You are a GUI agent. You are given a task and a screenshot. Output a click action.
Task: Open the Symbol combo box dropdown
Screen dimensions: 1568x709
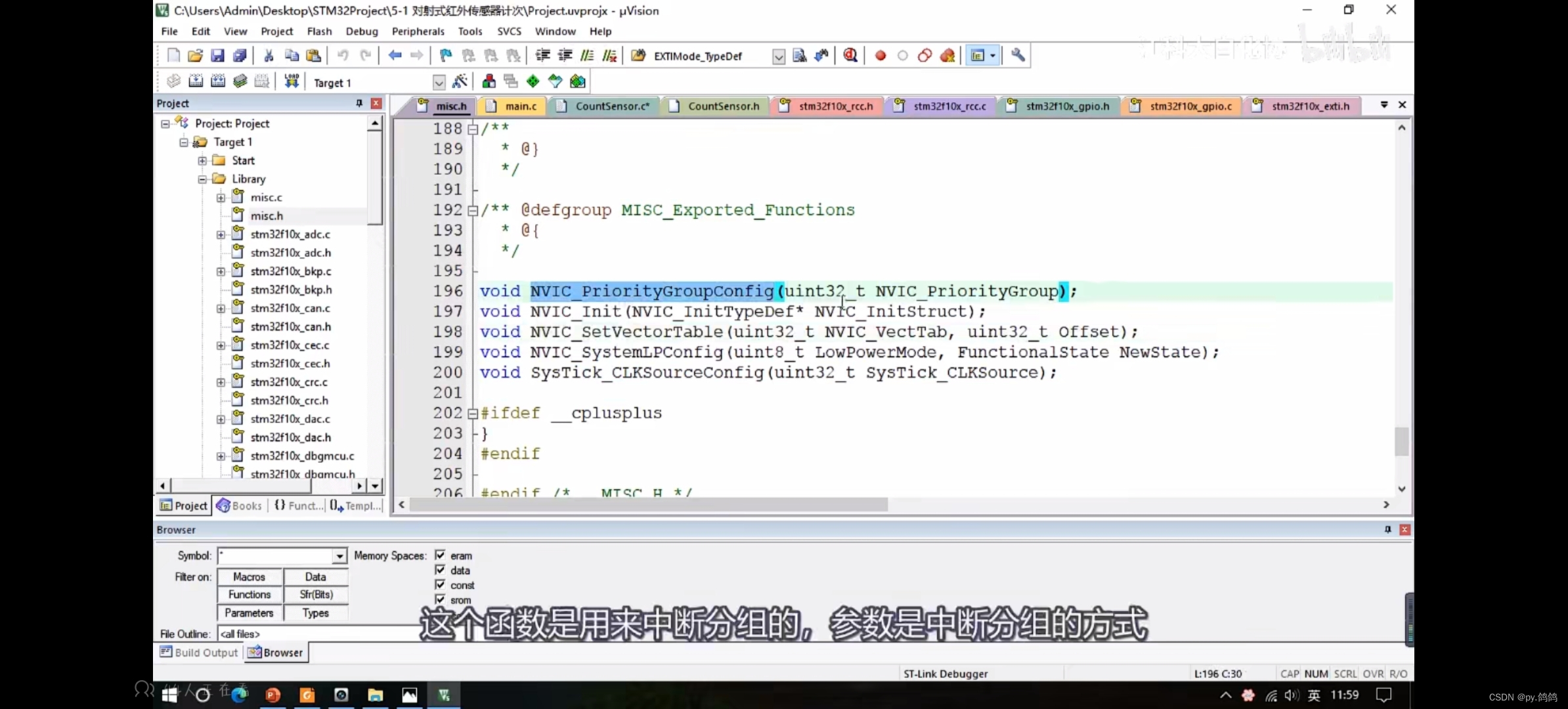[339, 556]
